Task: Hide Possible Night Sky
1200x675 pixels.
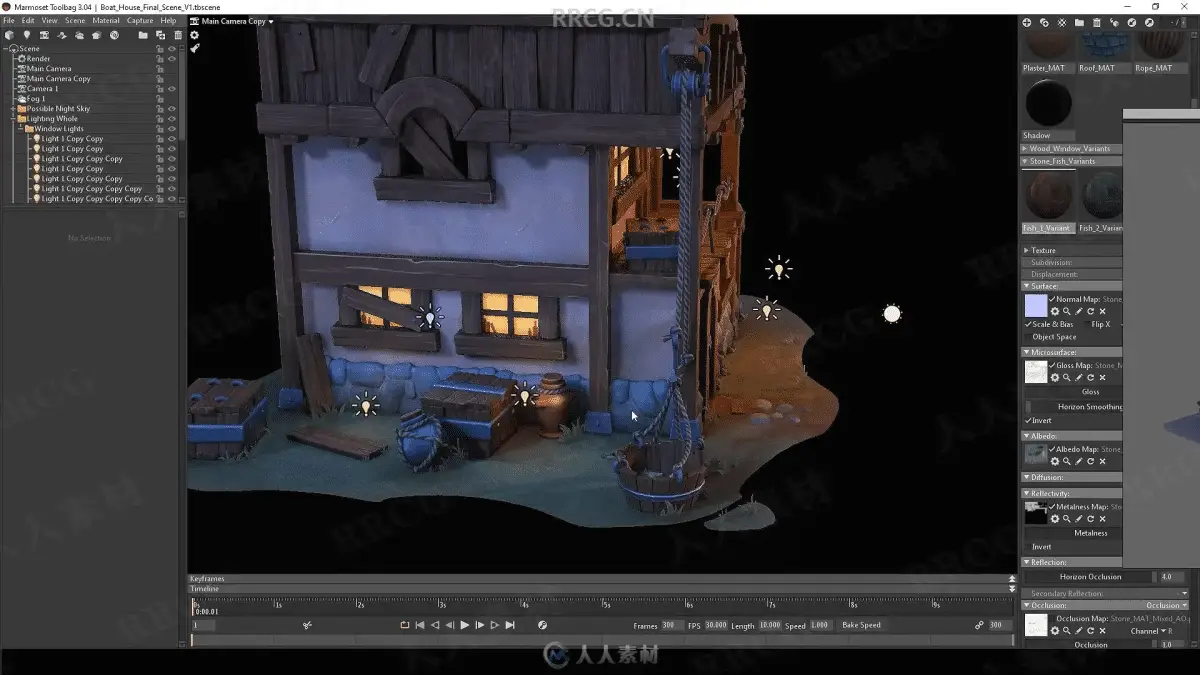Action: (x=172, y=109)
